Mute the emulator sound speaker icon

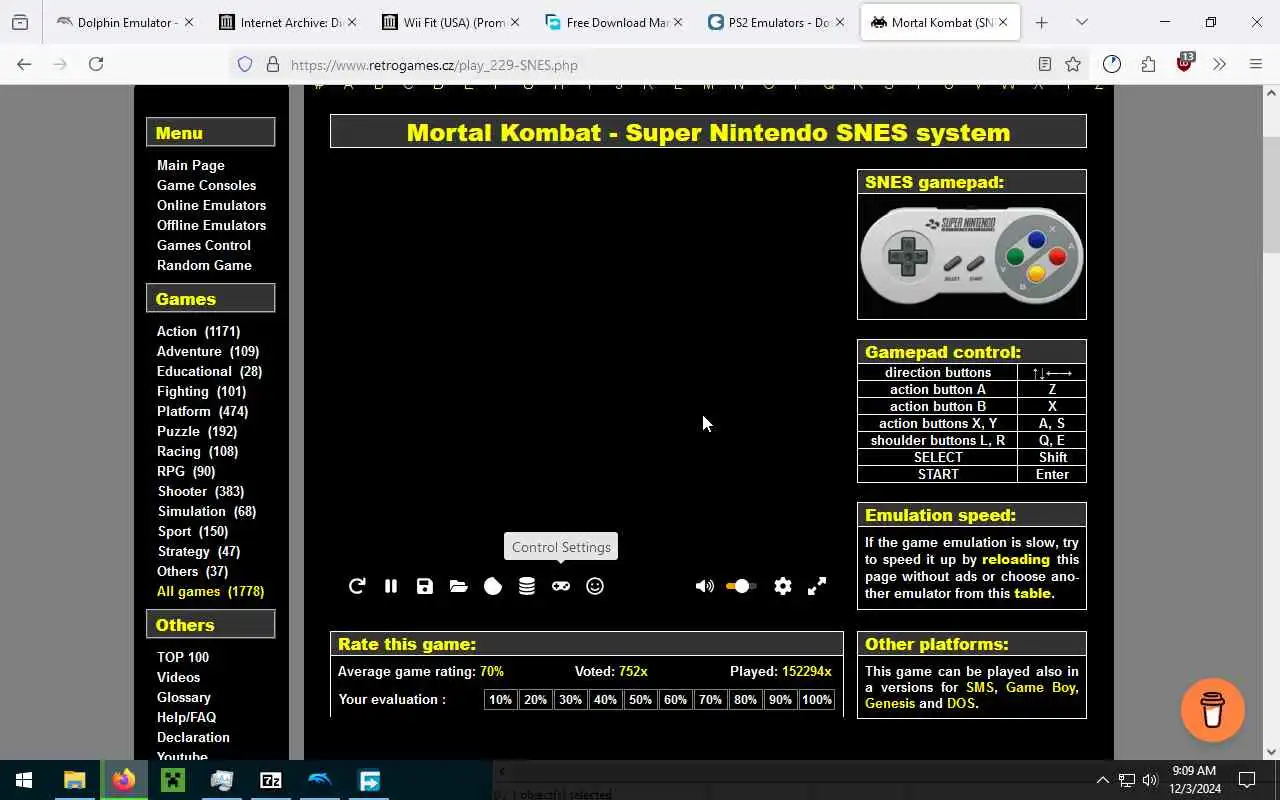705,586
